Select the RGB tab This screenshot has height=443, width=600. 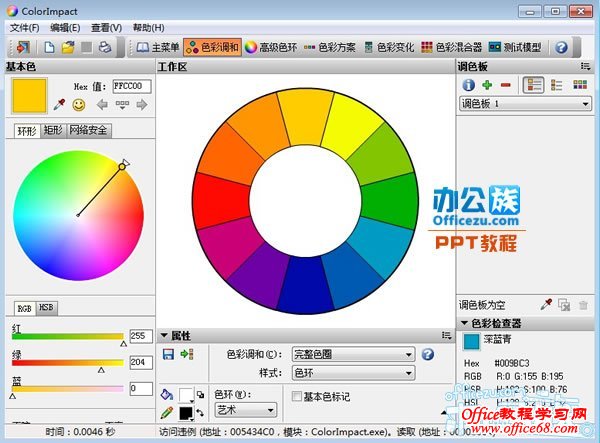(x=25, y=308)
